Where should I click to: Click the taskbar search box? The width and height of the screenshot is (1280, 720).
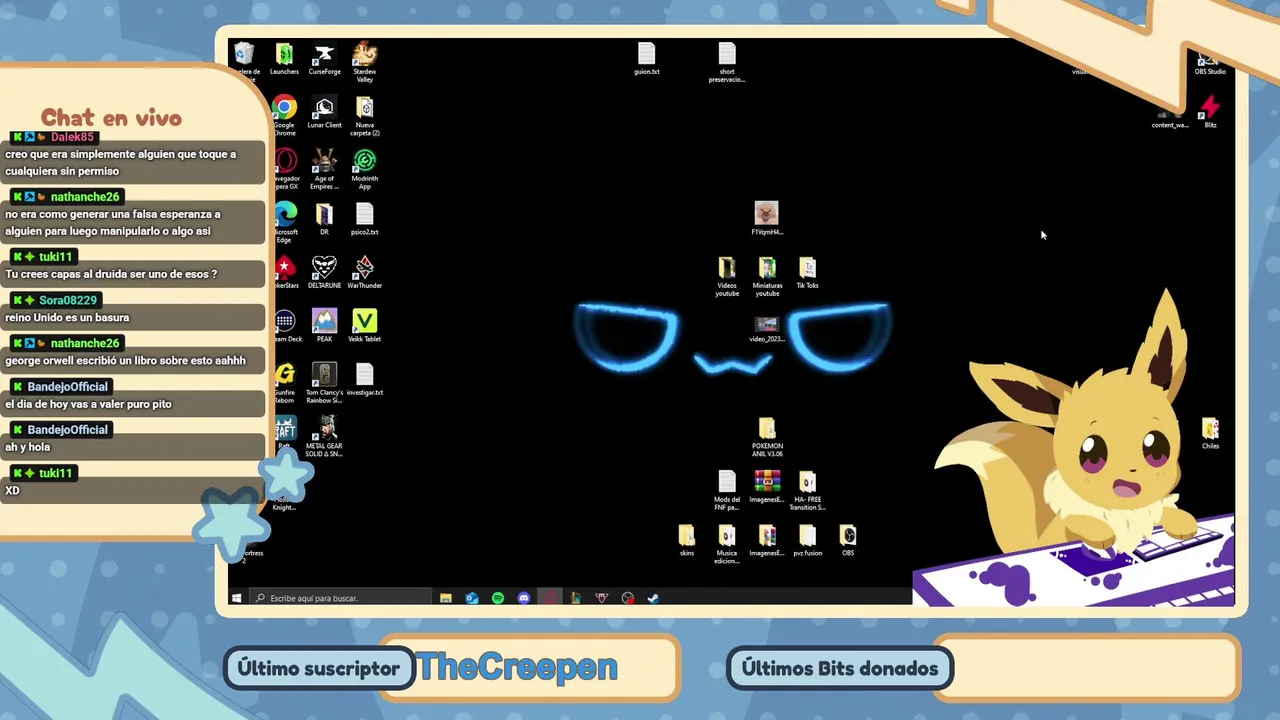click(x=340, y=598)
